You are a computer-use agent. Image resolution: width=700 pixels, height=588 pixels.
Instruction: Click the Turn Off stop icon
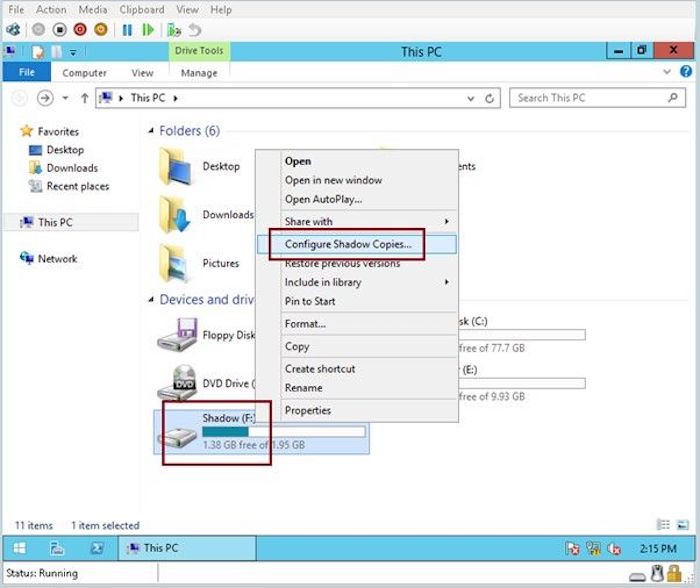(59, 30)
